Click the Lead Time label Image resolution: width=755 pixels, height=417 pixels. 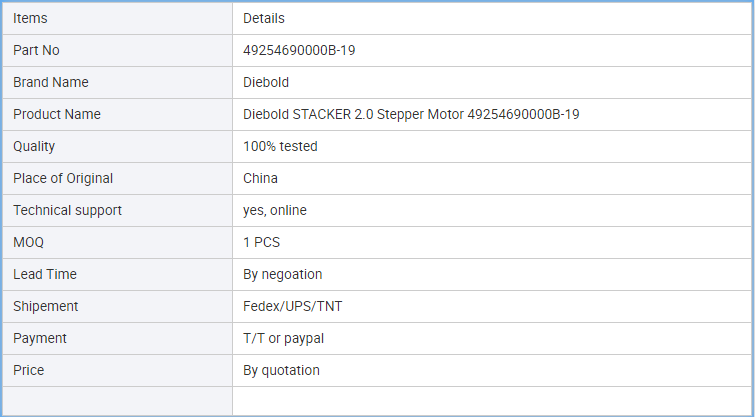coord(45,274)
